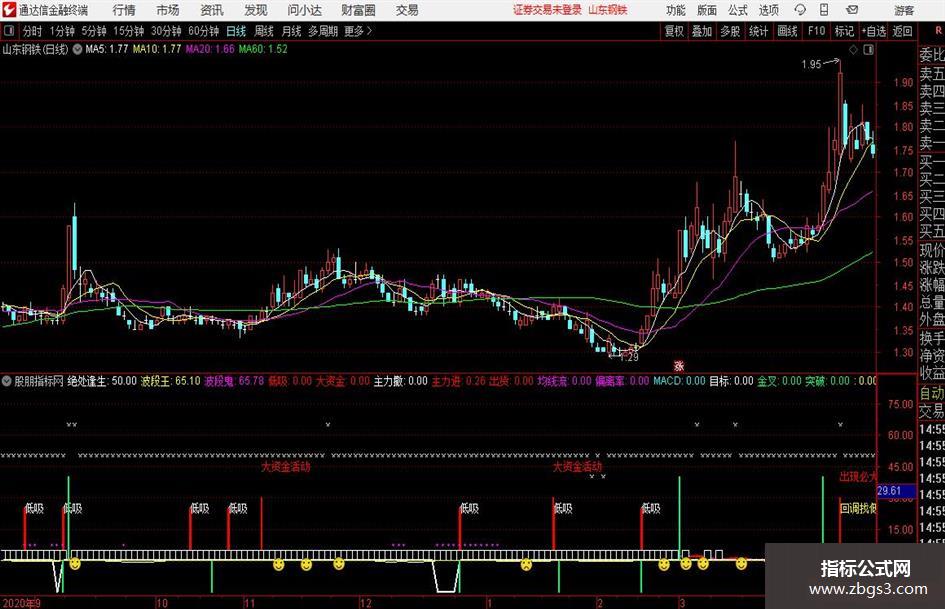The height and width of the screenshot is (609, 945).
Task: Expand dropdown arrow next to 山东钢铁(日线)
Action: 77,49
